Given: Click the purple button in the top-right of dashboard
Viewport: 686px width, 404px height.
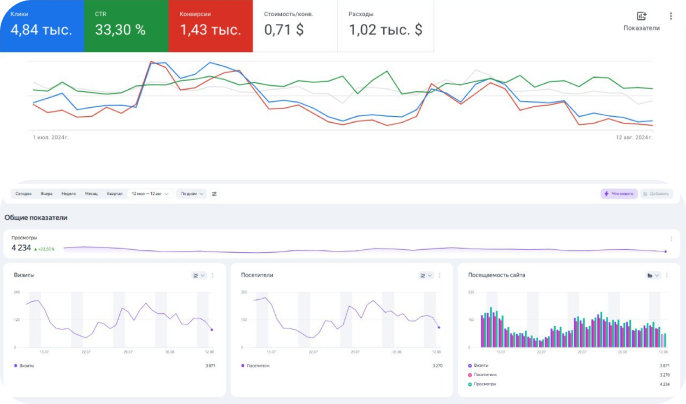Looking at the screenshot, I should tap(618, 193).
